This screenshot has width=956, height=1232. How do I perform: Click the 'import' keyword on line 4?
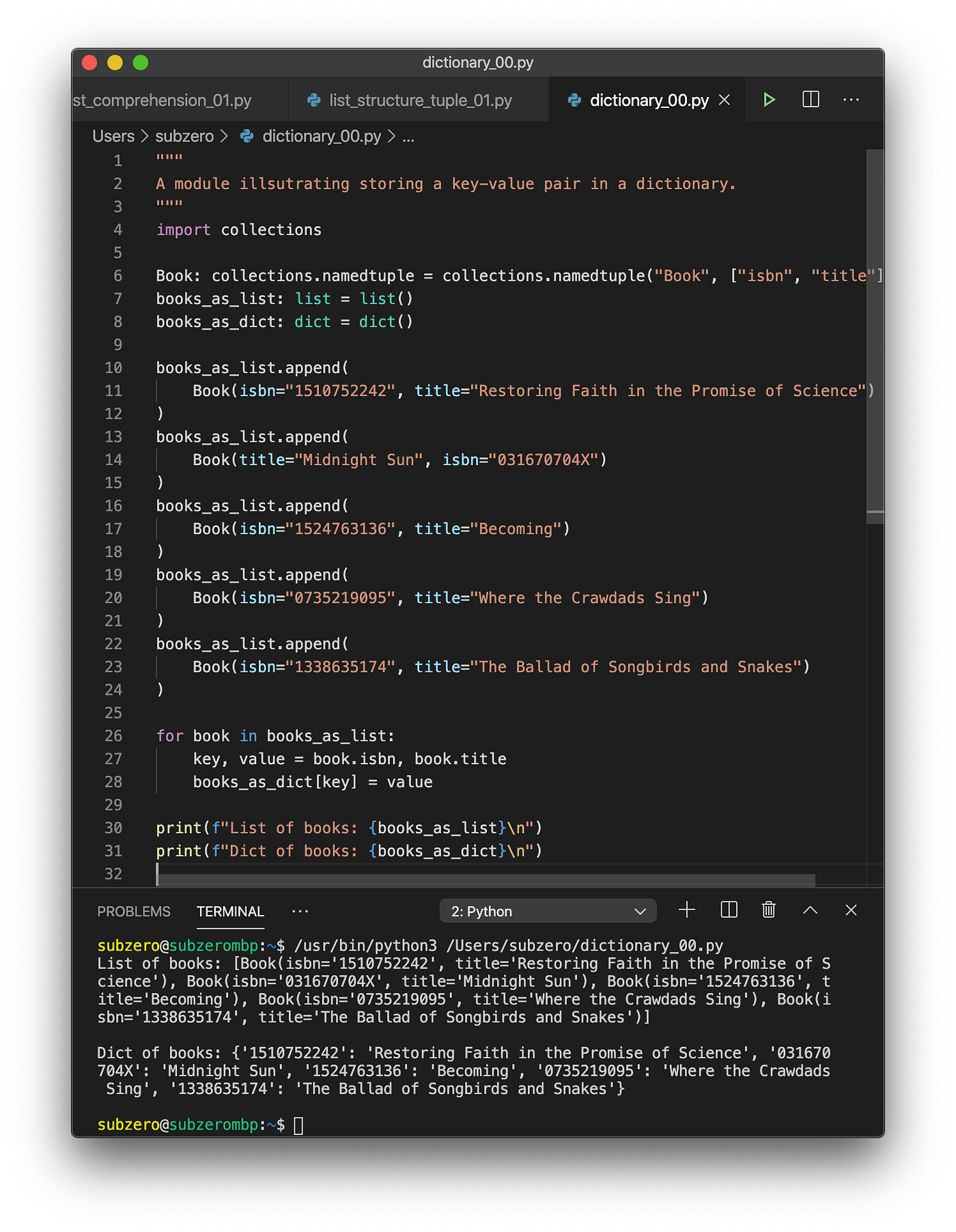tap(183, 230)
